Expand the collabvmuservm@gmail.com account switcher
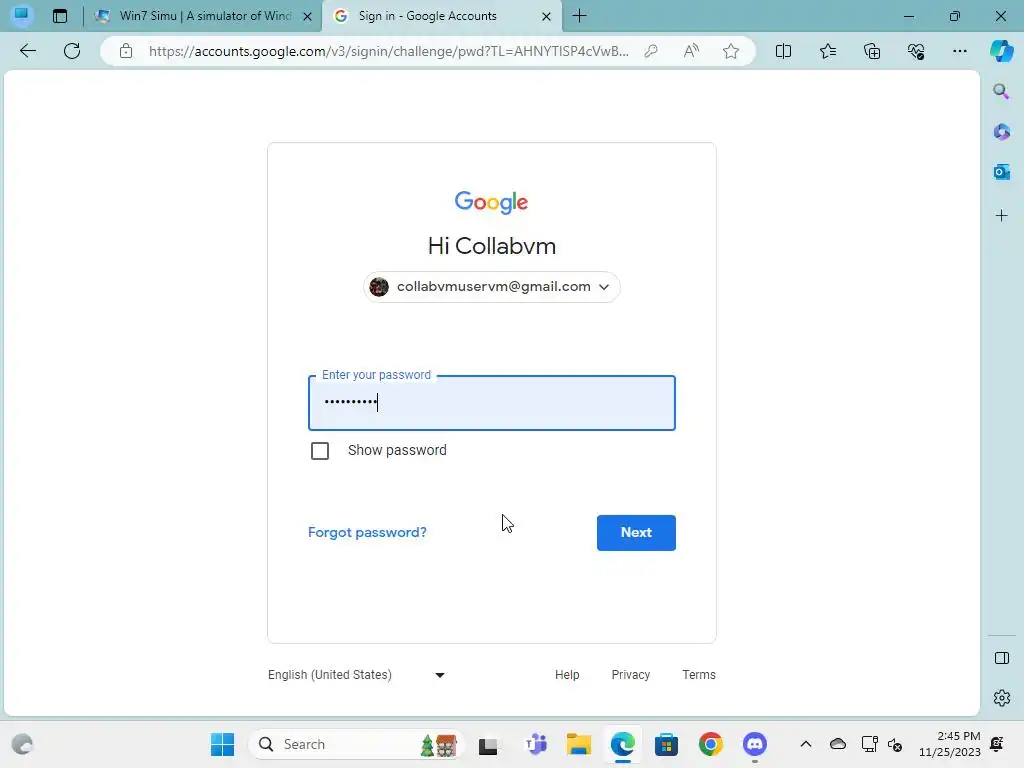This screenshot has width=1024, height=768. [491, 287]
